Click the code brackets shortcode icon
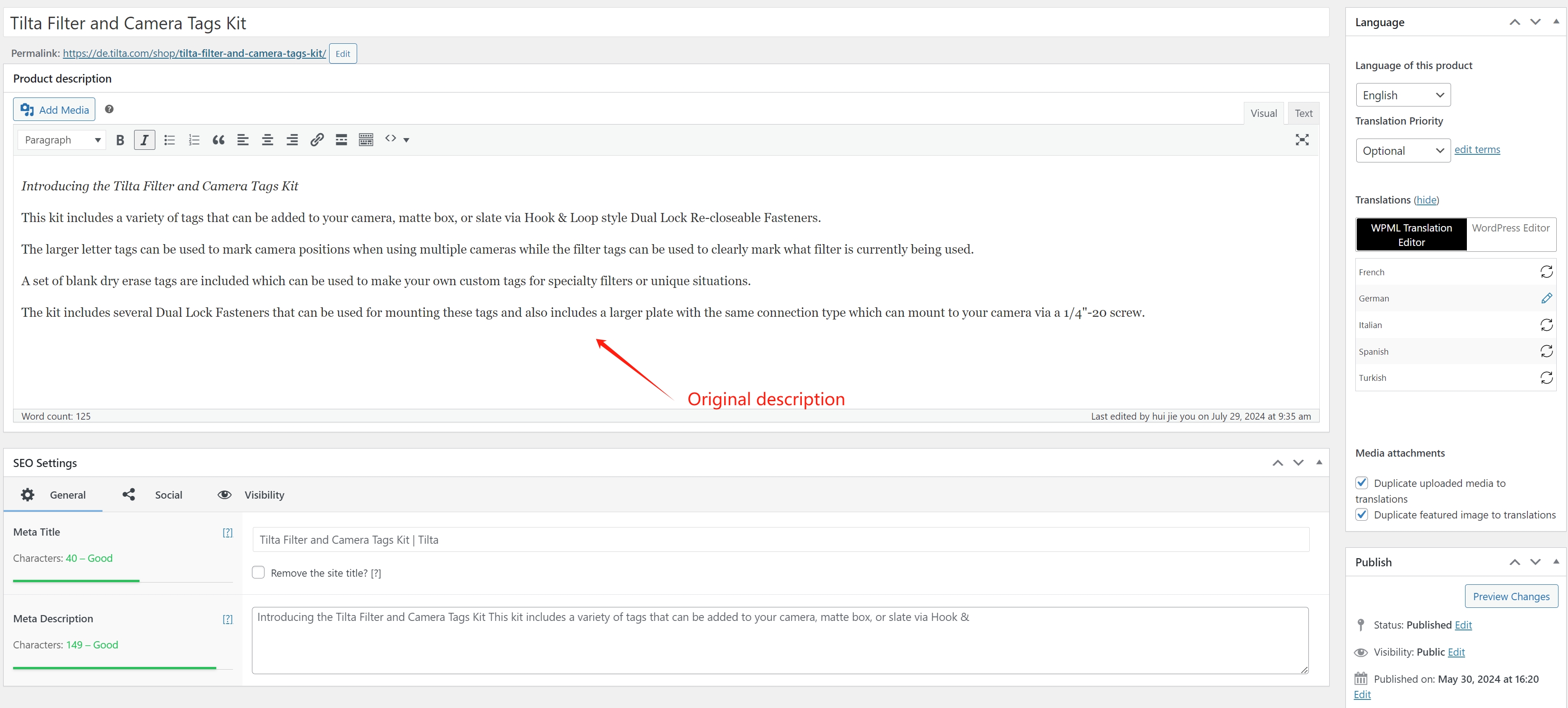1568x708 pixels. [391, 139]
